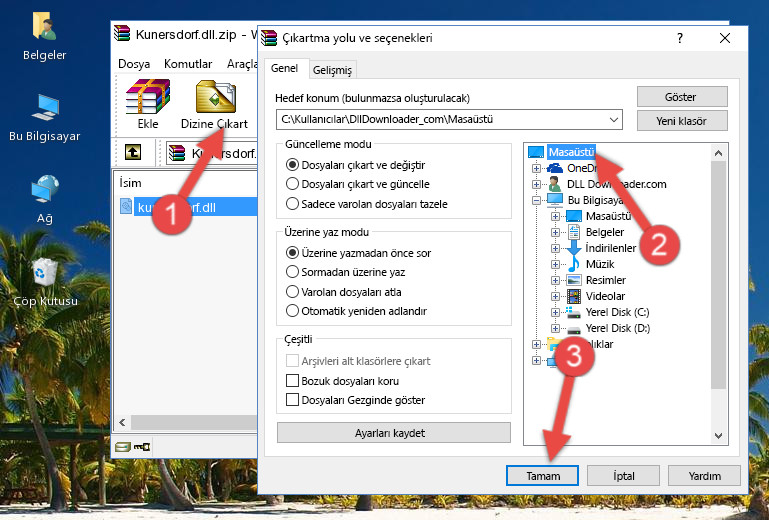Open the Komutlar menu in WinRAR

[188, 64]
